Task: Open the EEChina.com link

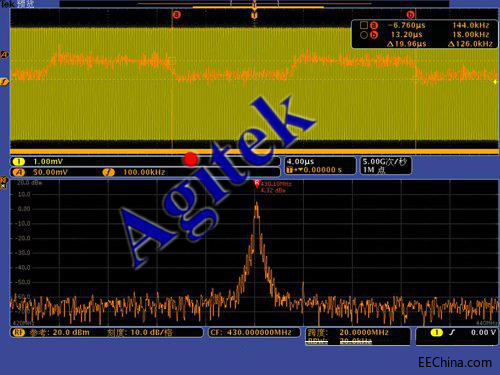Action: click(x=455, y=362)
